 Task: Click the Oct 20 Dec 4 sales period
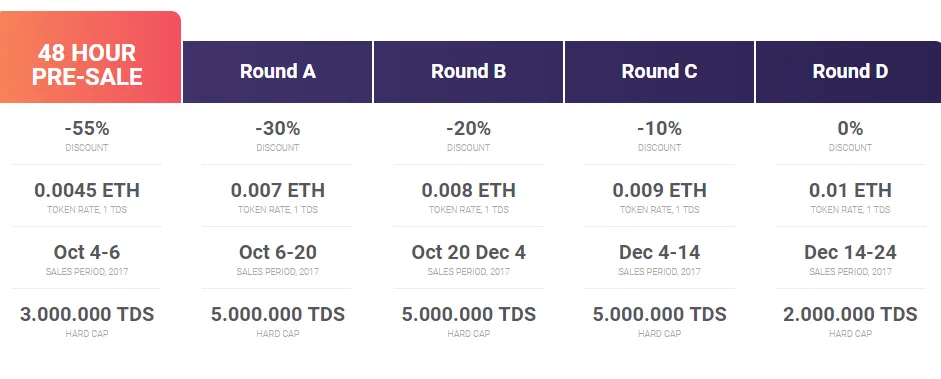(x=469, y=252)
